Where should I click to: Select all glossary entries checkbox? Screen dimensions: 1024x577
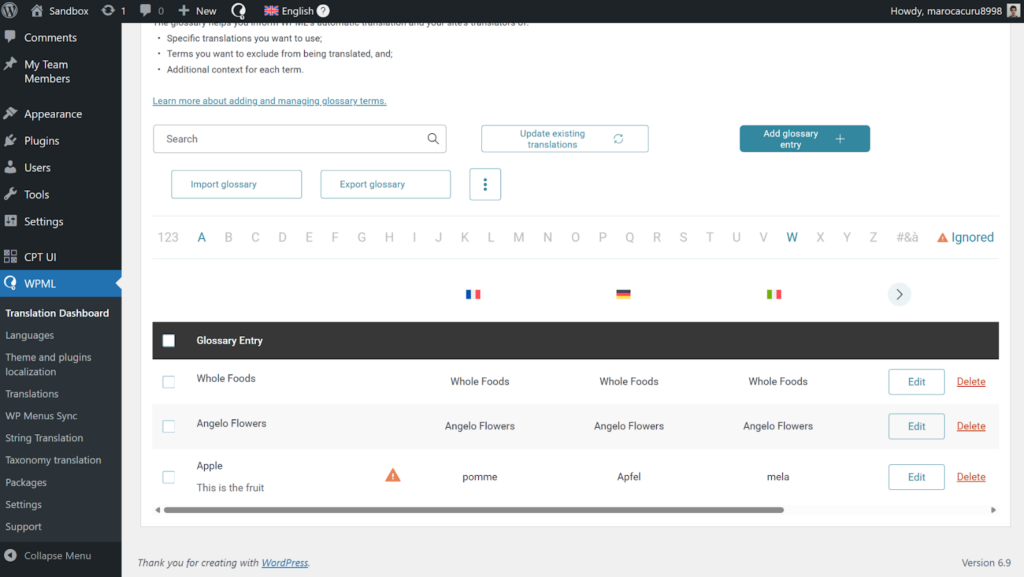coord(168,340)
